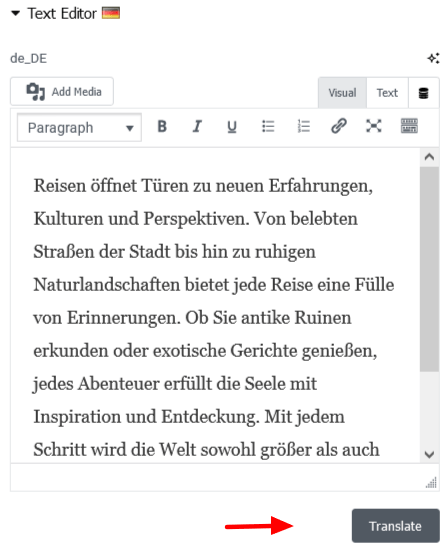Click the German flag icon

pyautogui.click(x=111, y=13)
